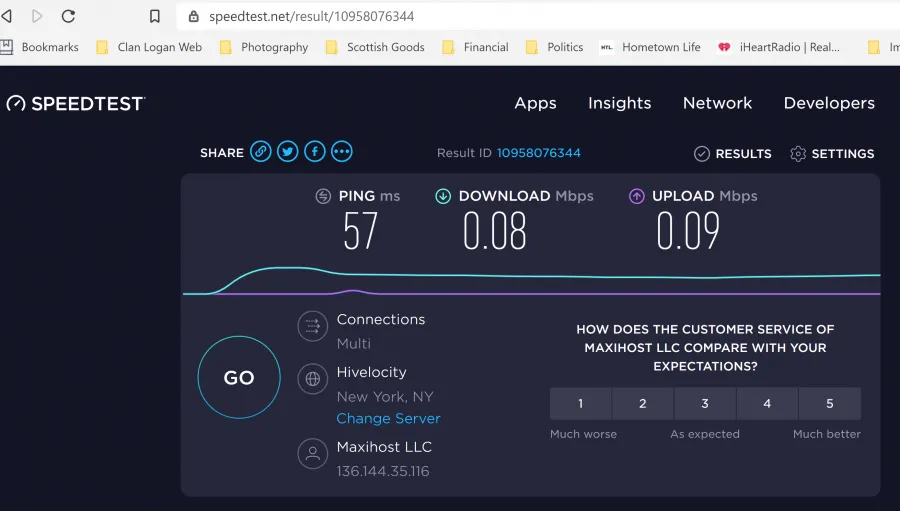The width and height of the screenshot is (900, 511).
Task: Open the Photography bookmarks folder
Action: (263, 47)
